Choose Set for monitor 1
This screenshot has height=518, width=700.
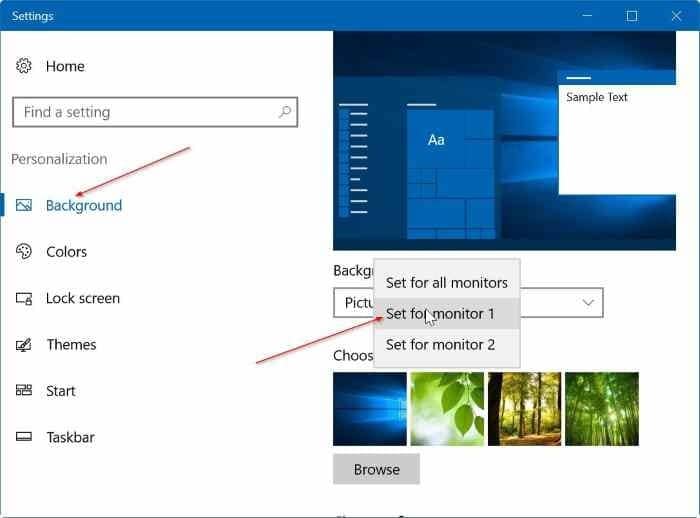(447, 313)
